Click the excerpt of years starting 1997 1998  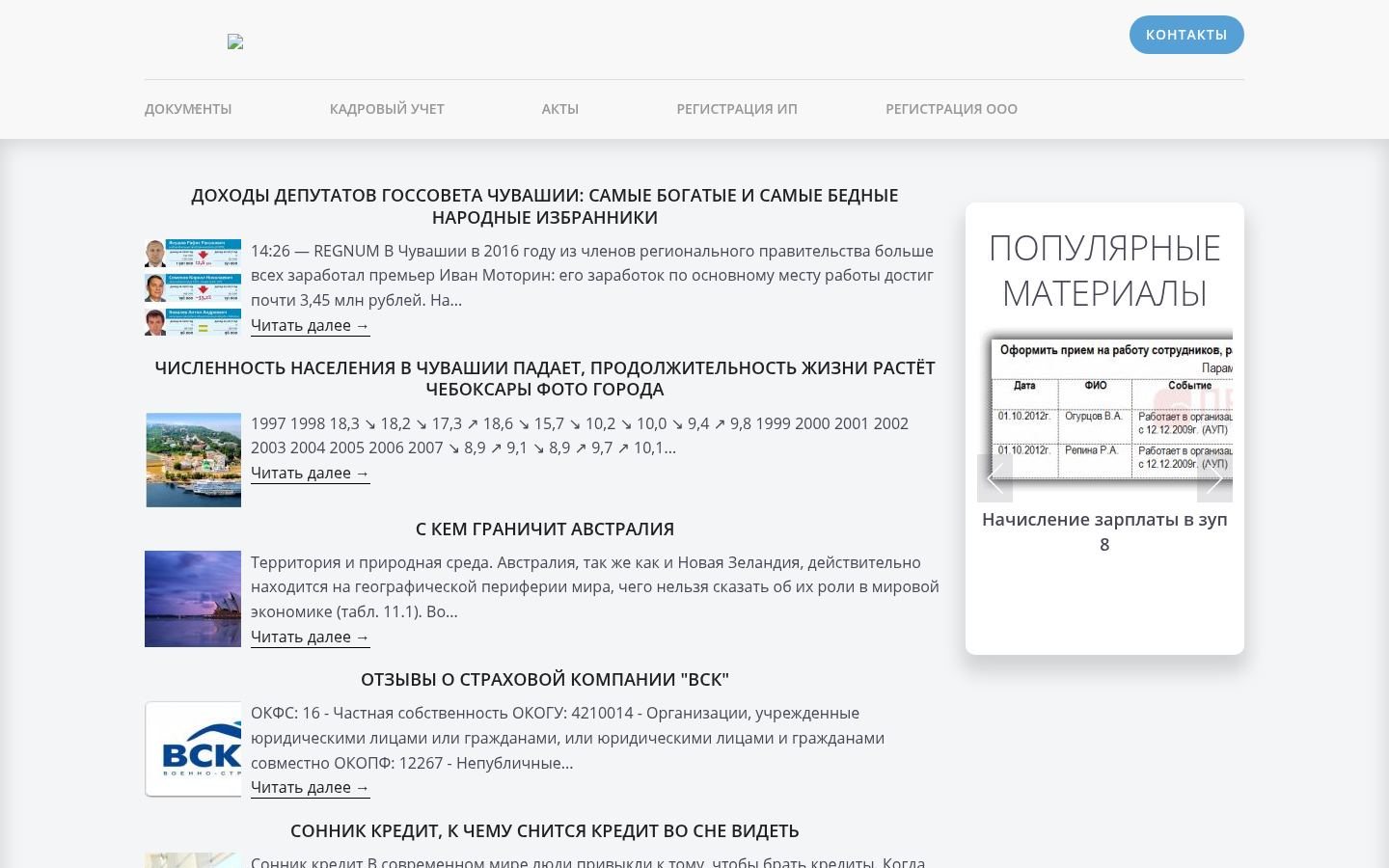(x=580, y=435)
